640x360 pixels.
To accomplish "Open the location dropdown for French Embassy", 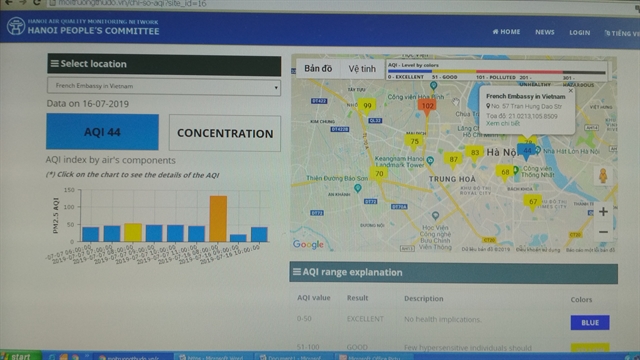I will [x=164, y=86].
